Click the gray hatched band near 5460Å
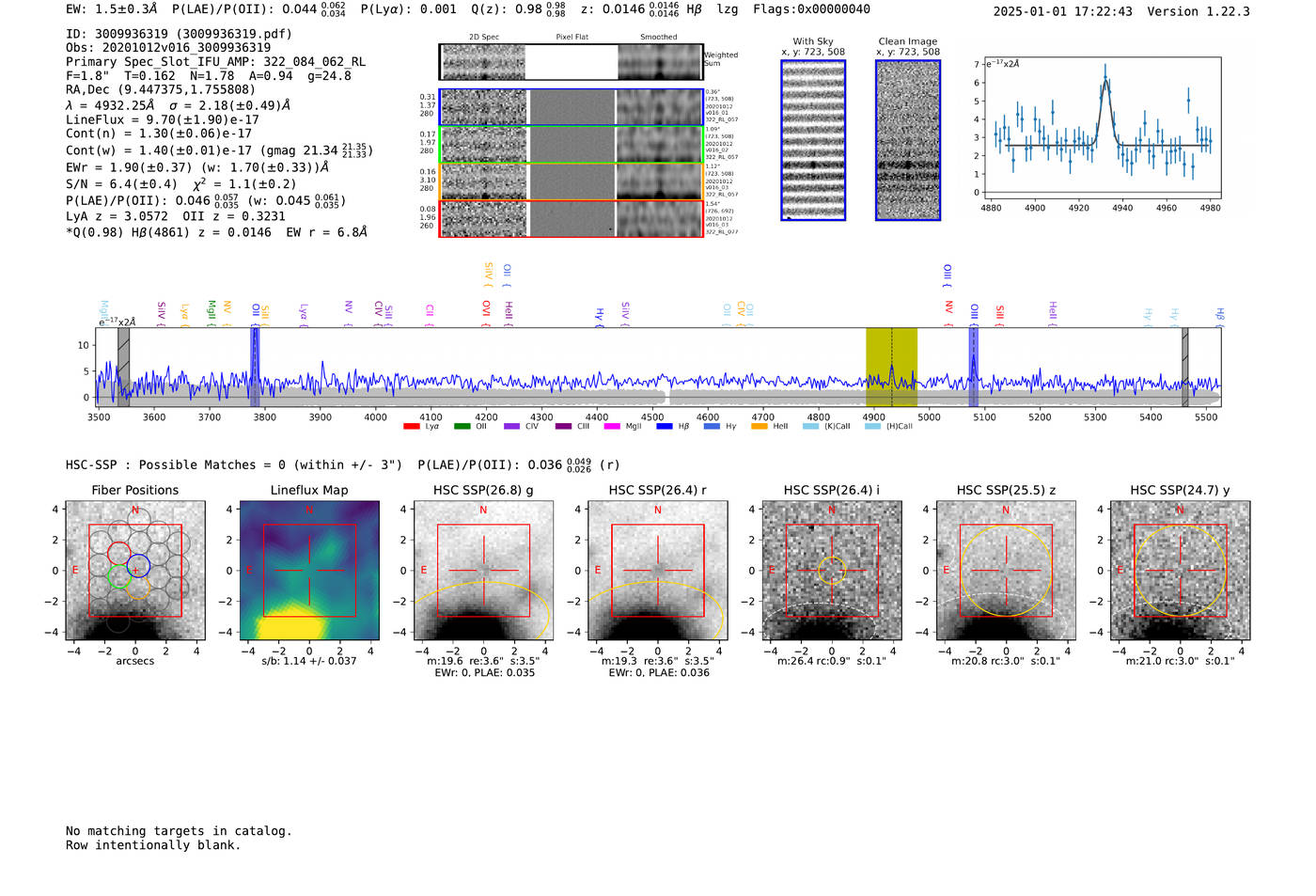The width and height of the screenshot is (1316, 896). click(1185, 367)
